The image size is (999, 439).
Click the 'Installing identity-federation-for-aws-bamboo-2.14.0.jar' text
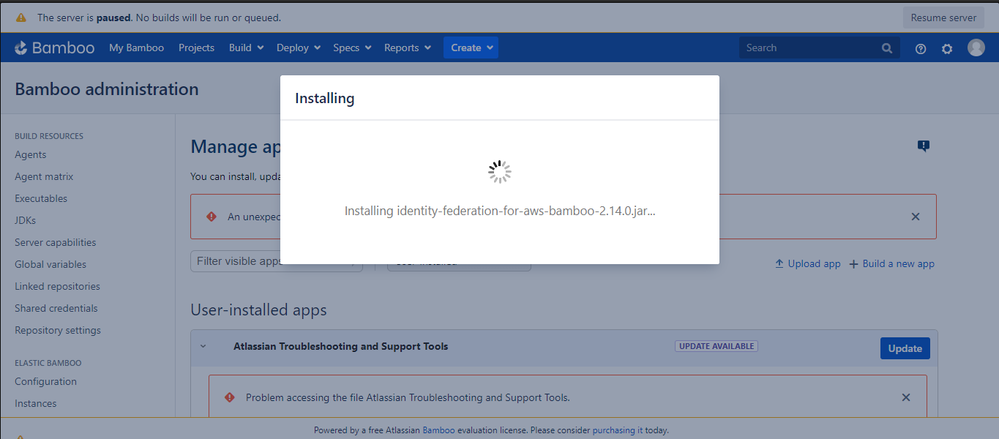pyautogui.click(x=500, y=211)
